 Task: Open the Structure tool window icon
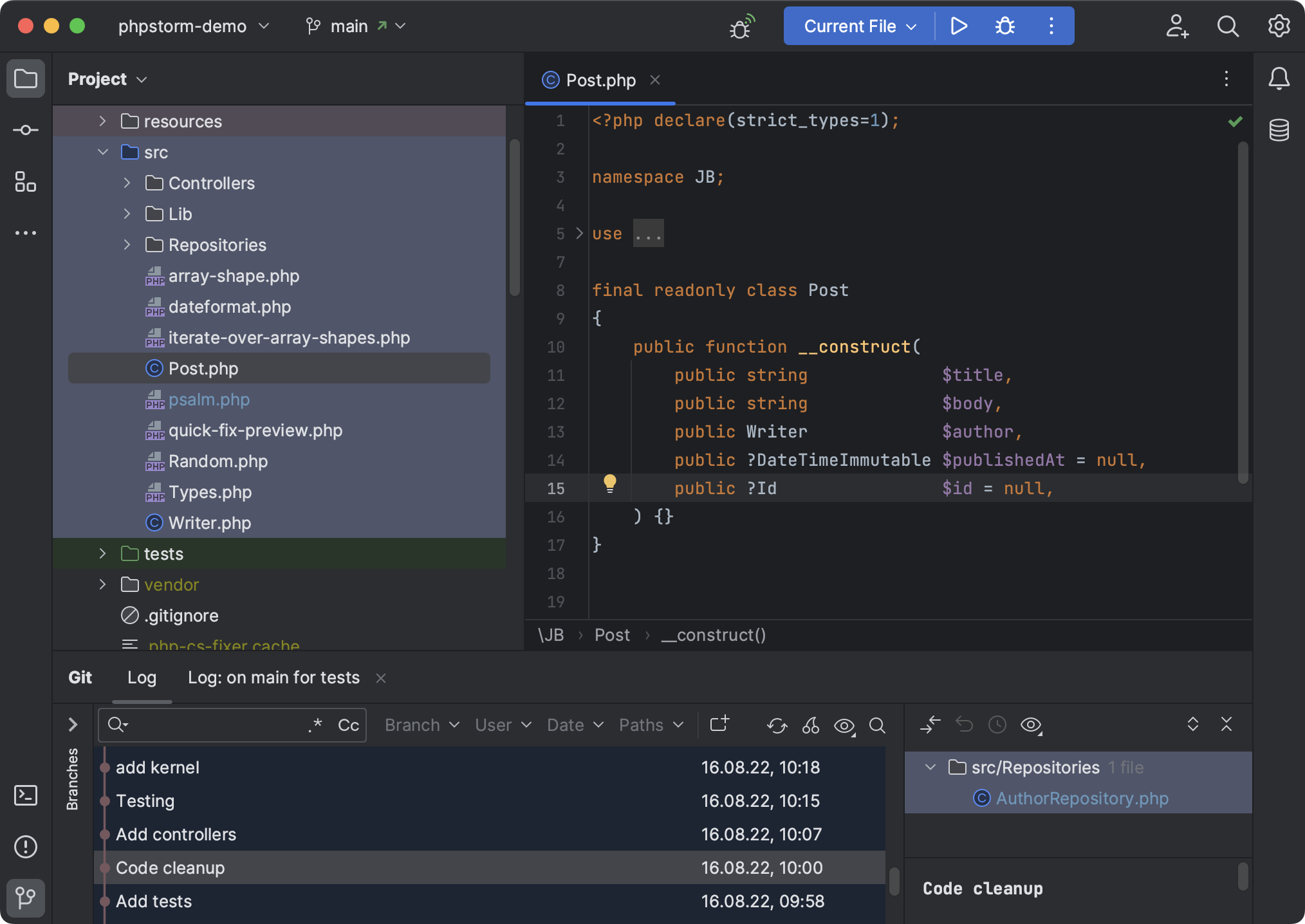click(26, 181)
